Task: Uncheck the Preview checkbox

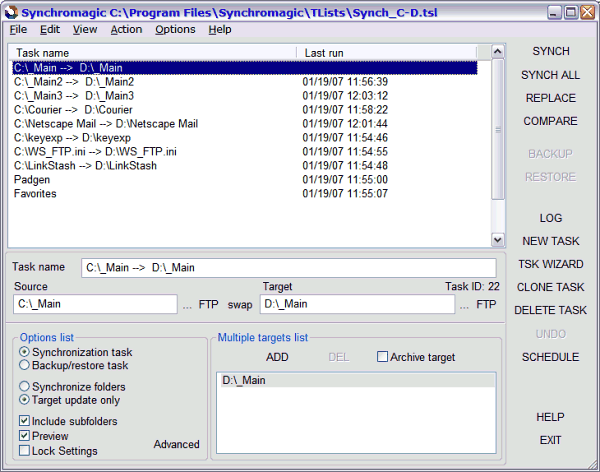Action: click(x=25, y=436)
